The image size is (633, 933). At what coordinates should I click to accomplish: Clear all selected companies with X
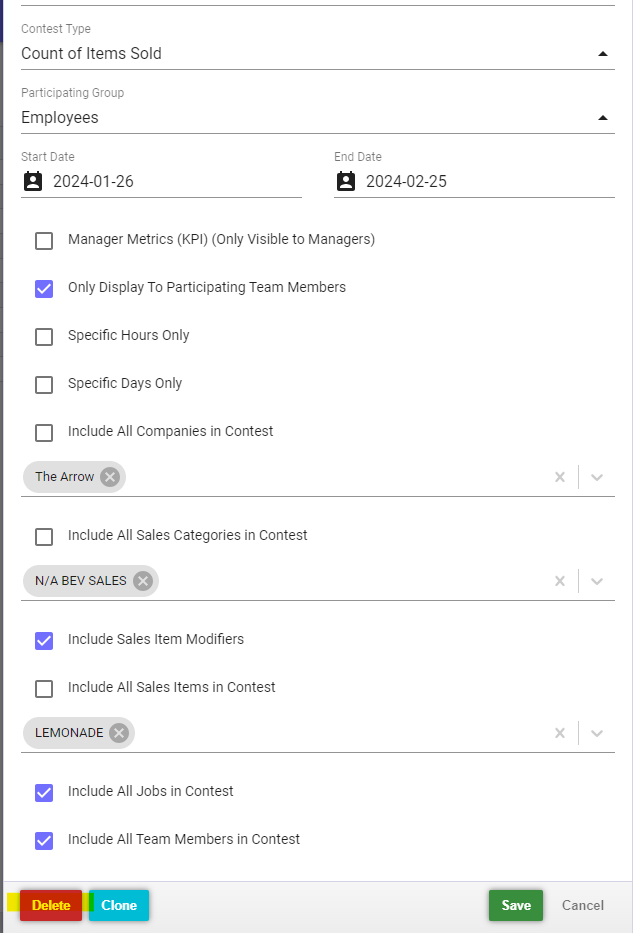(x=560, y=477)
